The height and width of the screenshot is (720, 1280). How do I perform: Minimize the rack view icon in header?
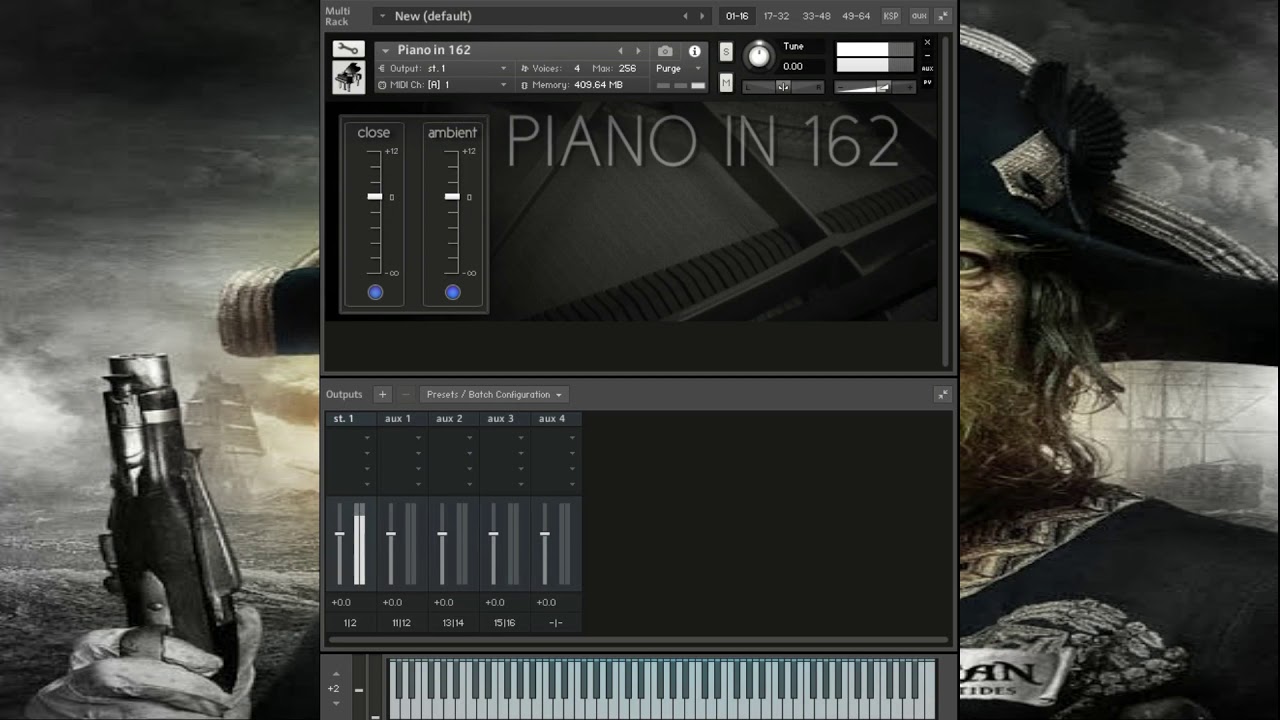click(943, 16)
